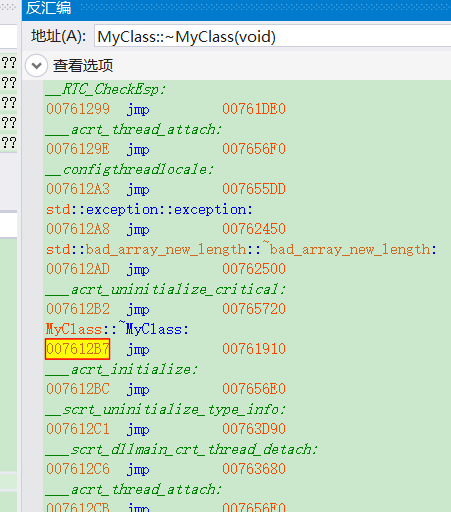451x512 pixels.
Task: Click jump target 00761910
Action: [x=254, y=349]
